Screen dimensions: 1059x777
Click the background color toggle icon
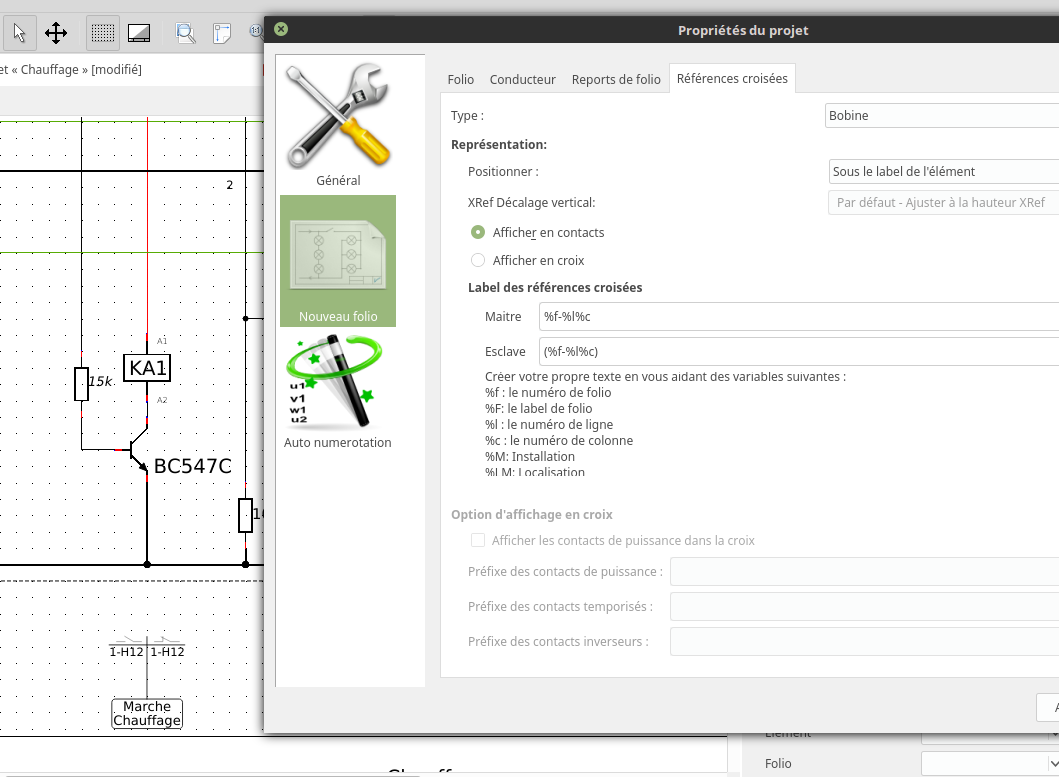point(139,33)
